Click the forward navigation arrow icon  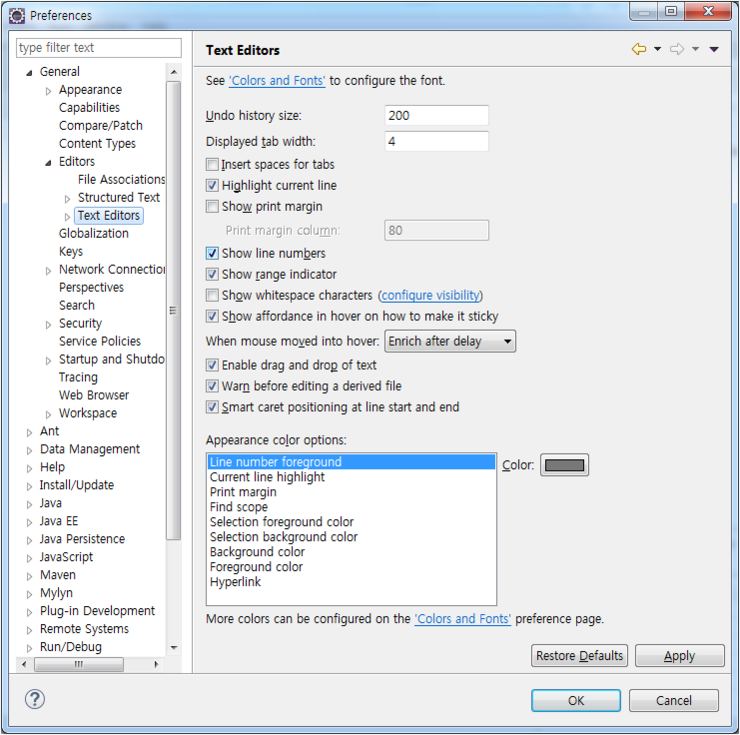coord(677,49)
